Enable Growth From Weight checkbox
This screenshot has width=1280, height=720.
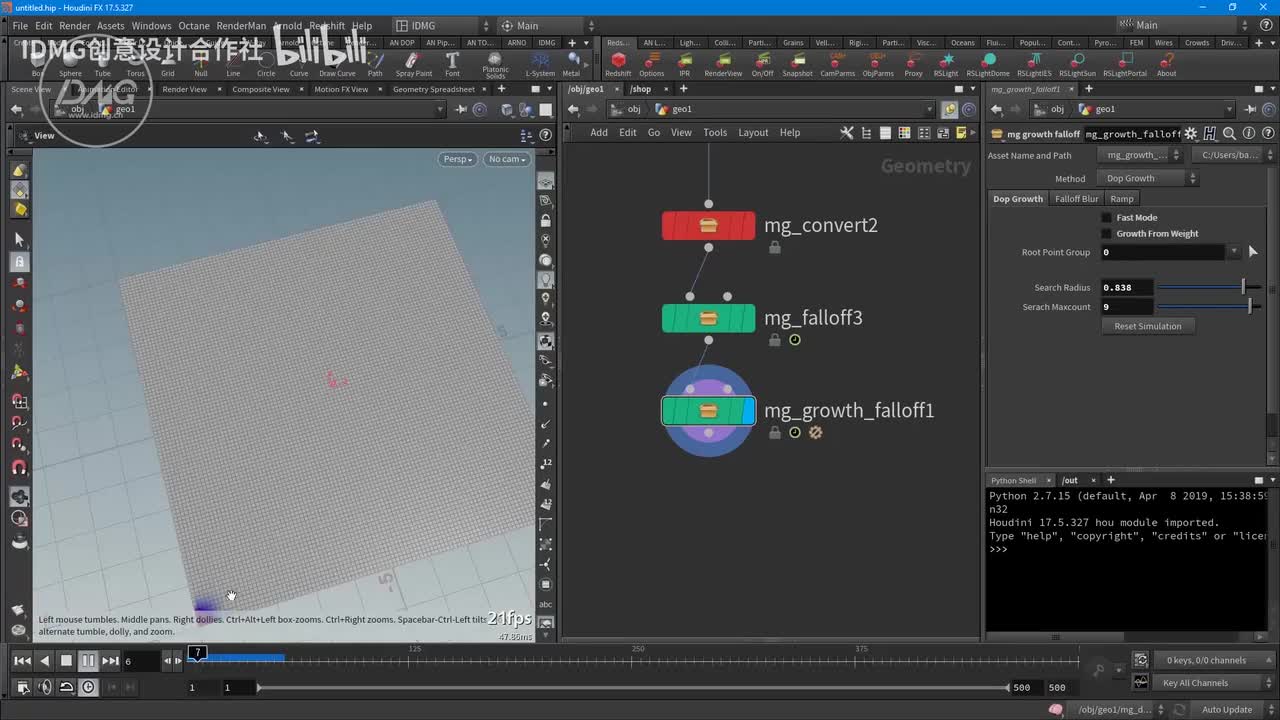coord(1106,233)
